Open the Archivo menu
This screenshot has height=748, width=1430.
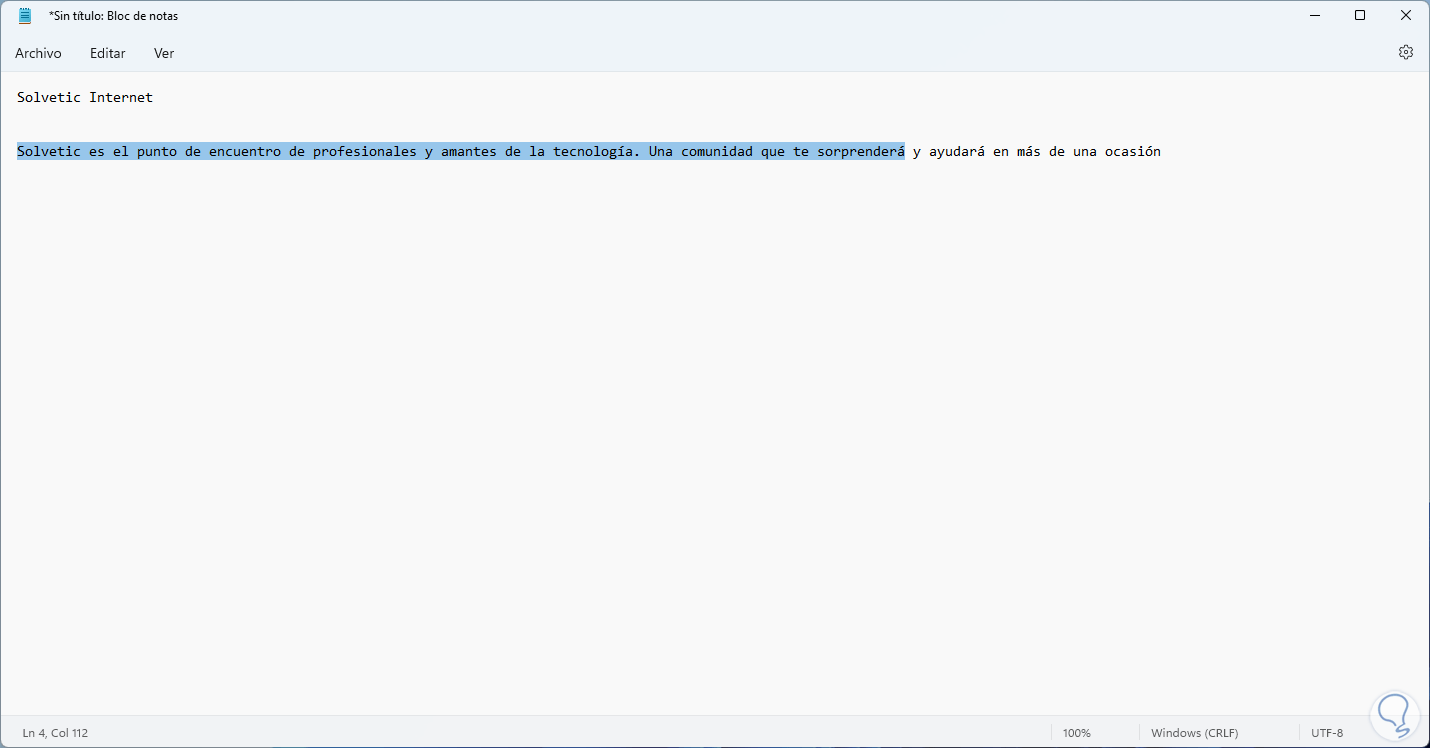coord(38,53)
